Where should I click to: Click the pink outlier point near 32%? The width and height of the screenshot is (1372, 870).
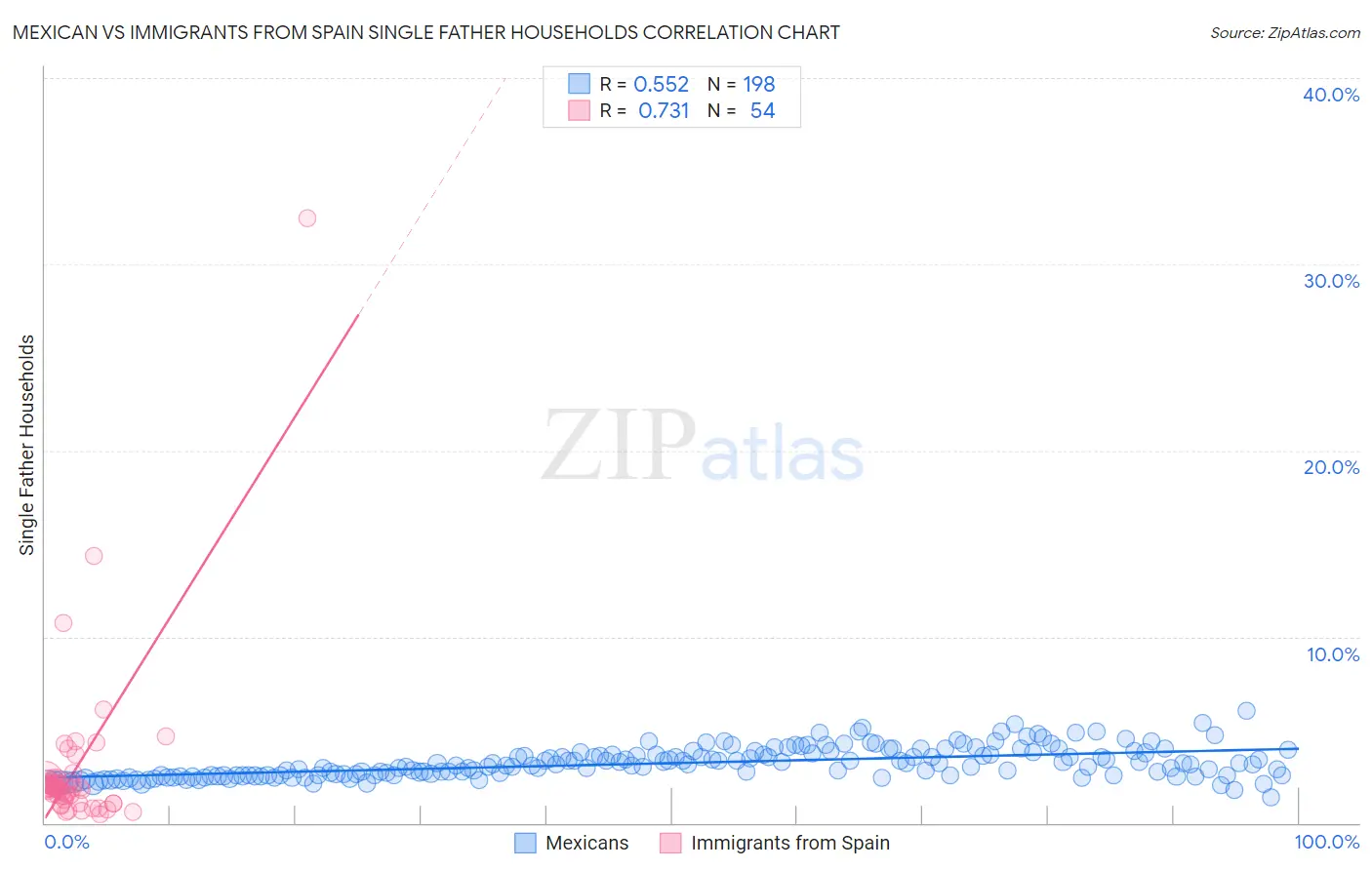coord(307,218)
